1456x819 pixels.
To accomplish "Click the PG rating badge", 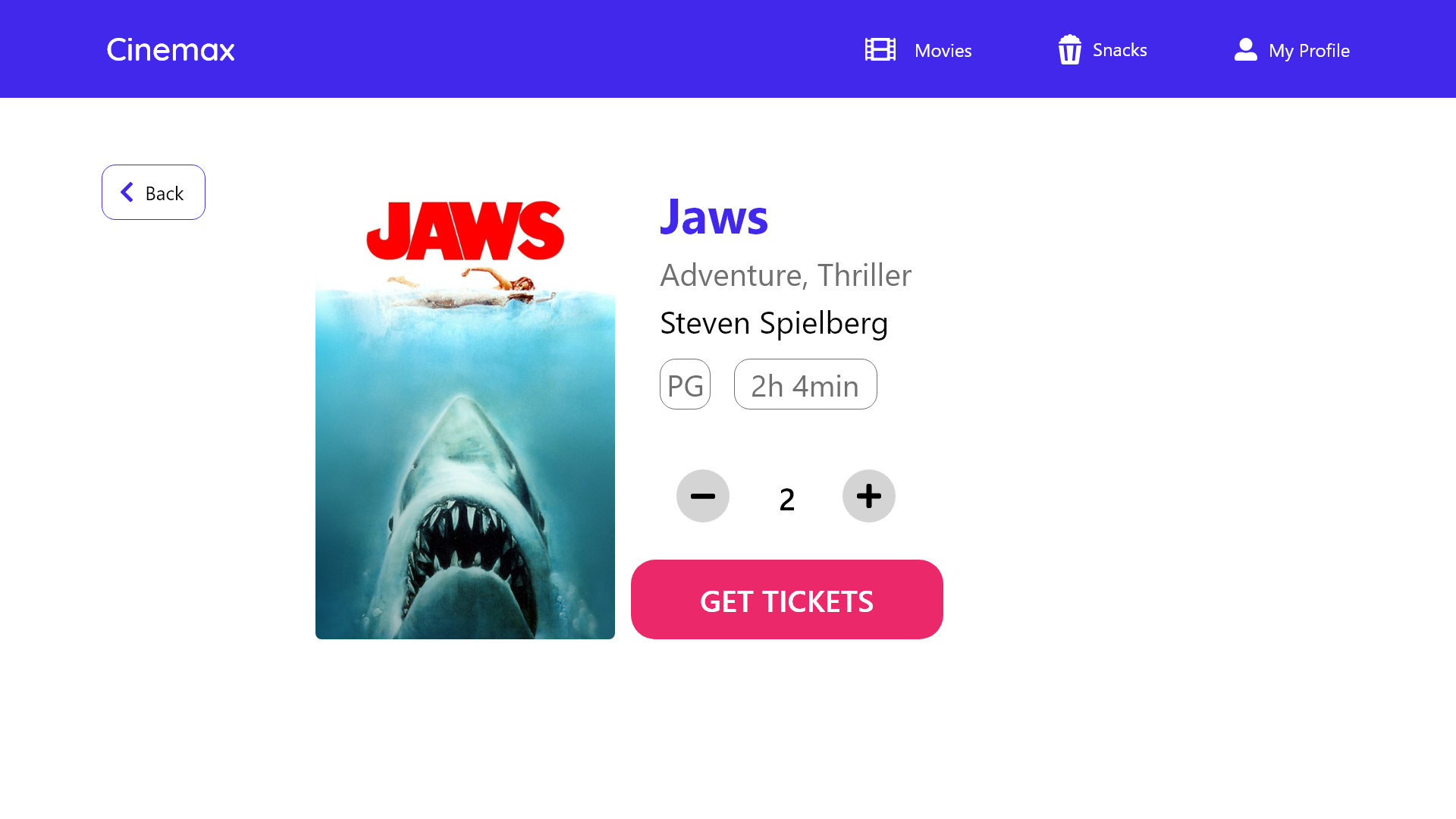I will (685, 384).
